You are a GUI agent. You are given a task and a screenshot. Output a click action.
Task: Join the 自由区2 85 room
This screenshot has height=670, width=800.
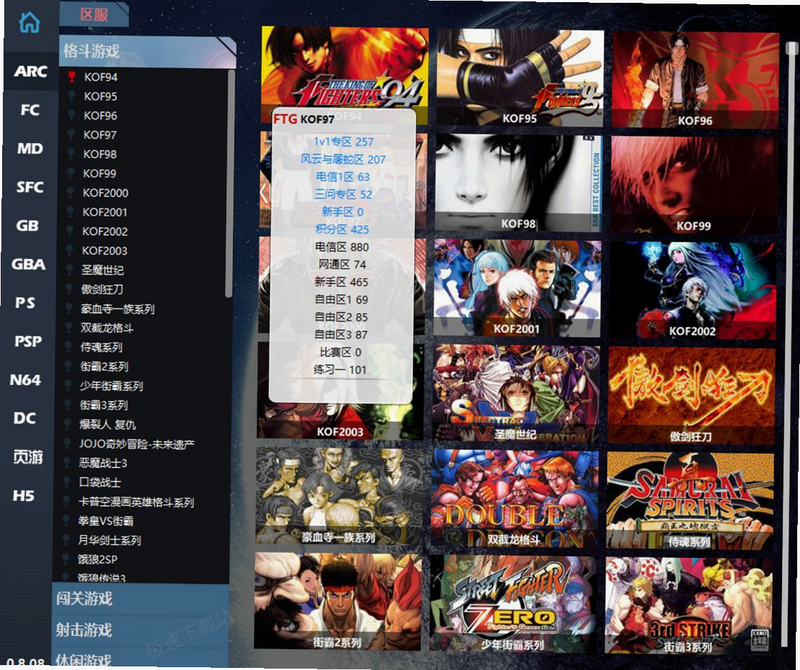pos(341,317)
